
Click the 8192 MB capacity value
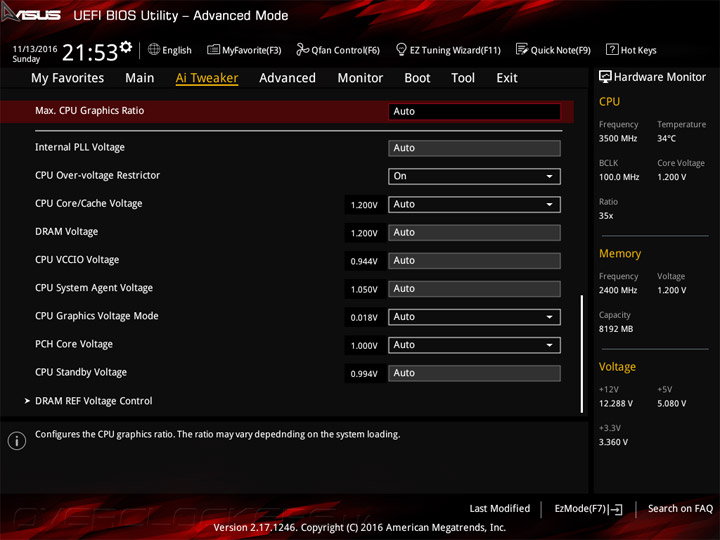616,329
